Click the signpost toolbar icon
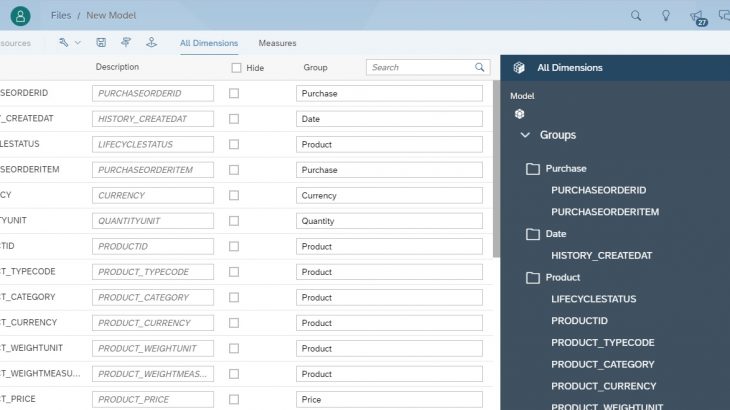 pos(126,43)
